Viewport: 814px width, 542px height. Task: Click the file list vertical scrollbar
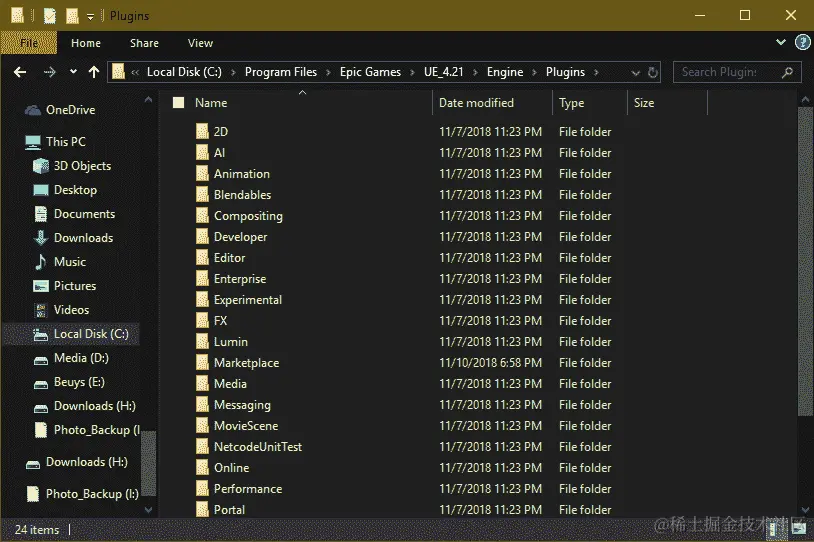pos(805,260)
